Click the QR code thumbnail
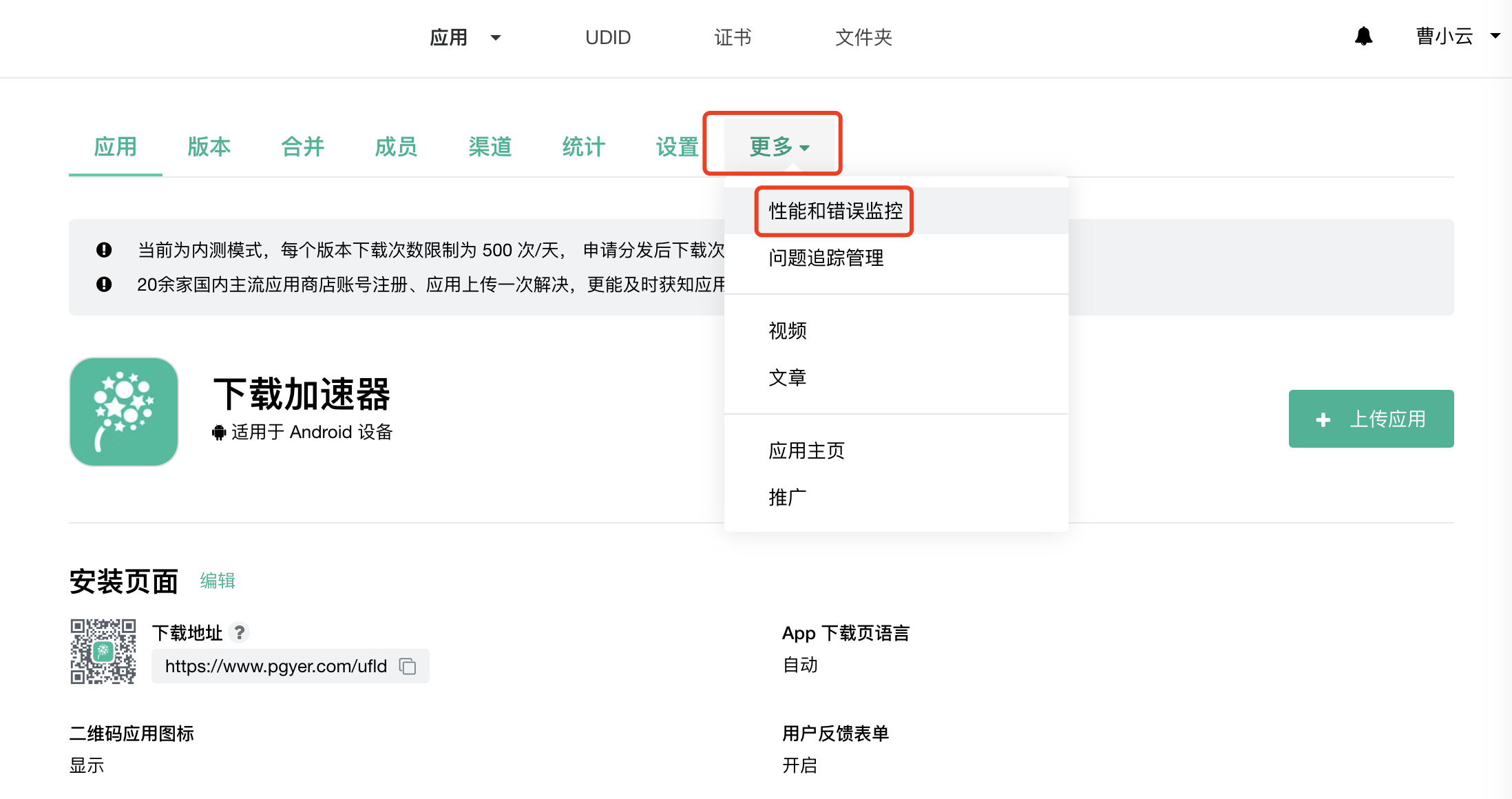1512x799 pixels. pos(103,651)
